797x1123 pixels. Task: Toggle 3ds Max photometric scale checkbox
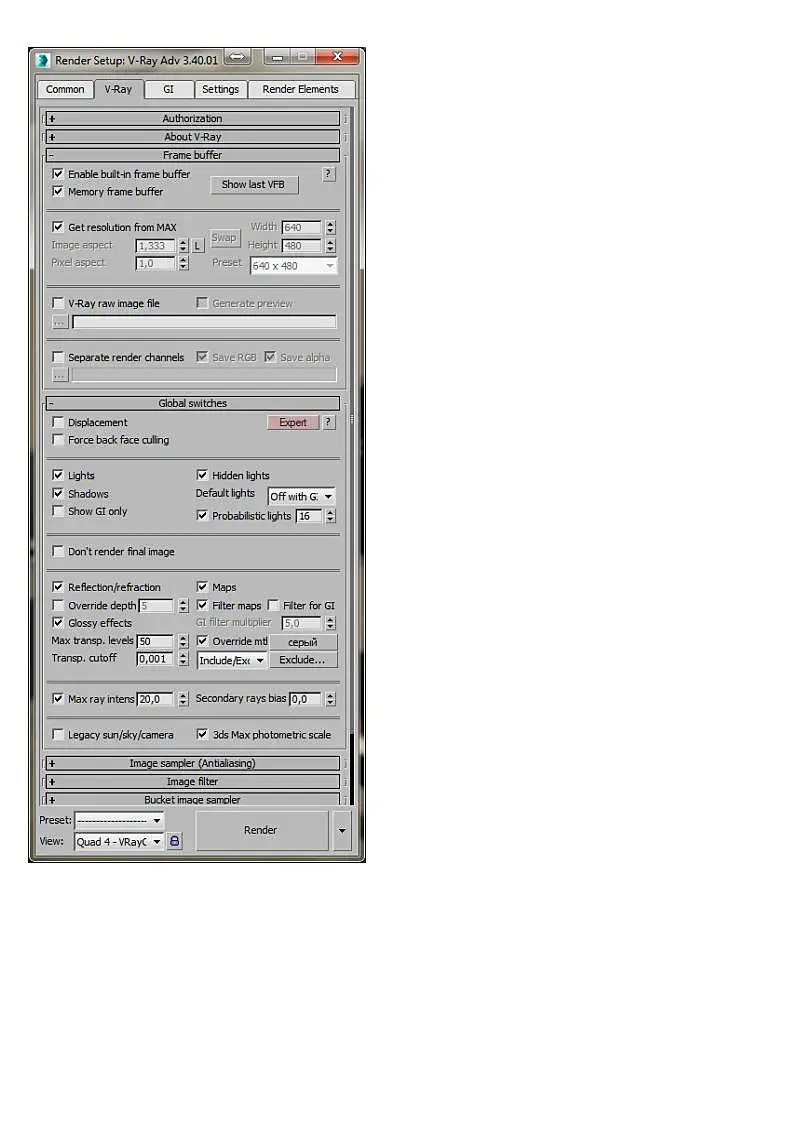coord(202,735)
